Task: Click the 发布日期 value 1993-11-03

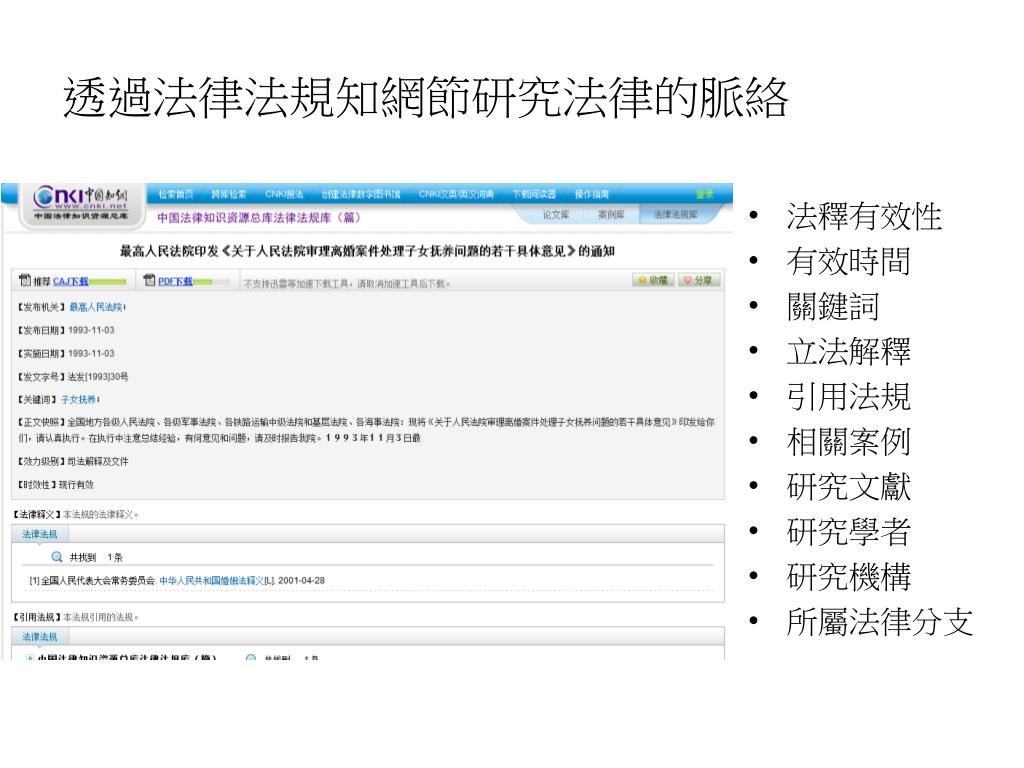Action: (91, 330)
